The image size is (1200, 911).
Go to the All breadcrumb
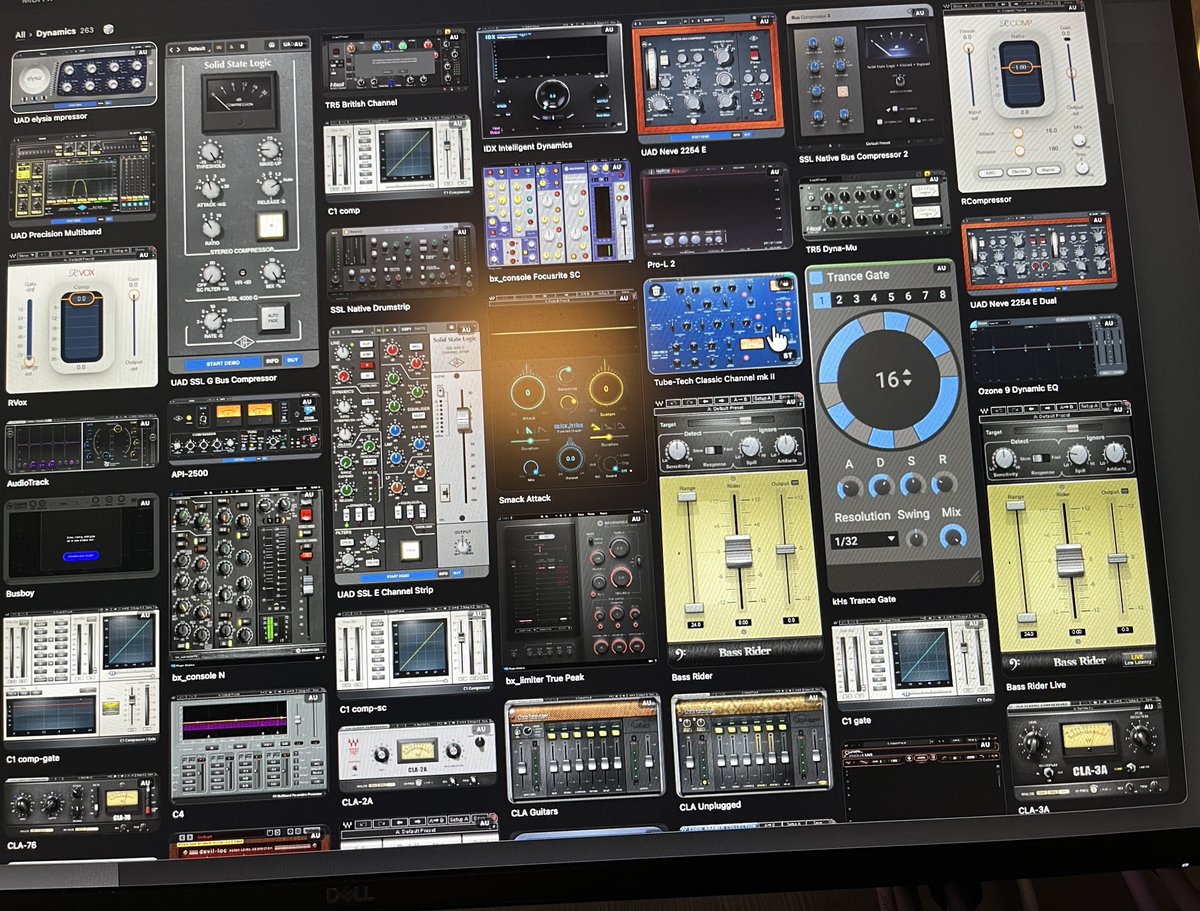click(20, 33)
